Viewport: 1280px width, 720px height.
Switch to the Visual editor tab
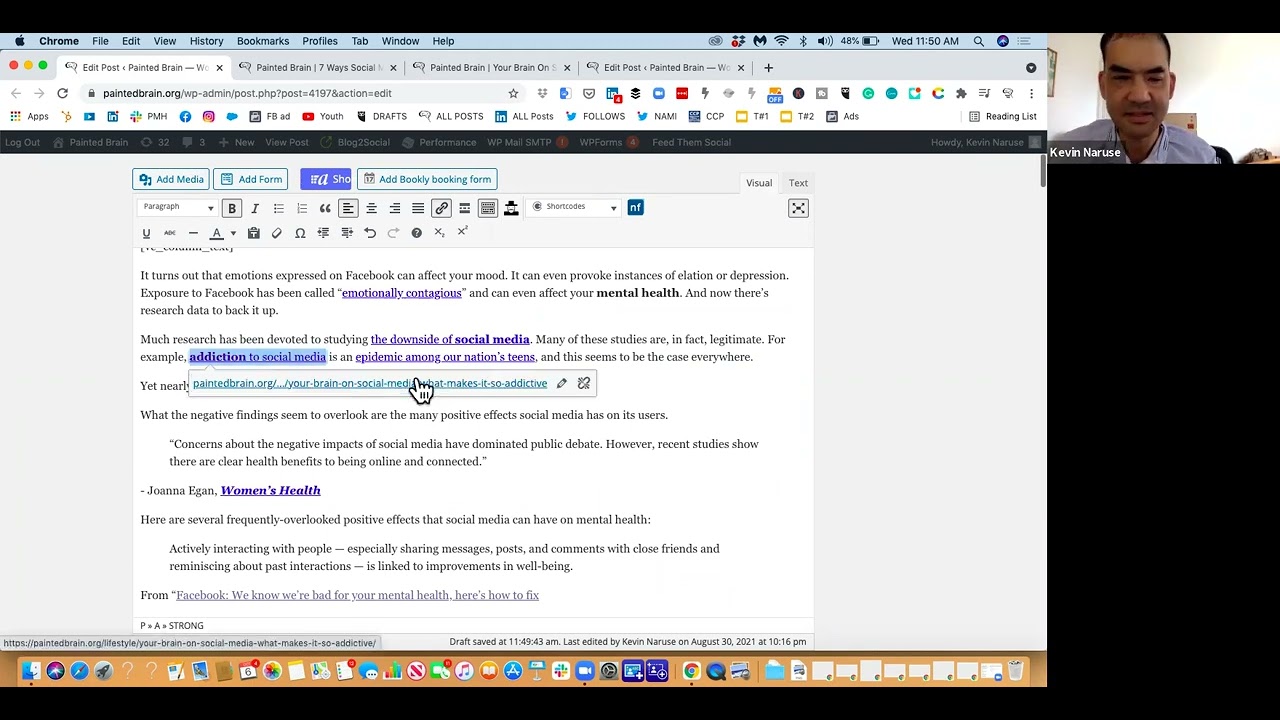tap(759, 183)
